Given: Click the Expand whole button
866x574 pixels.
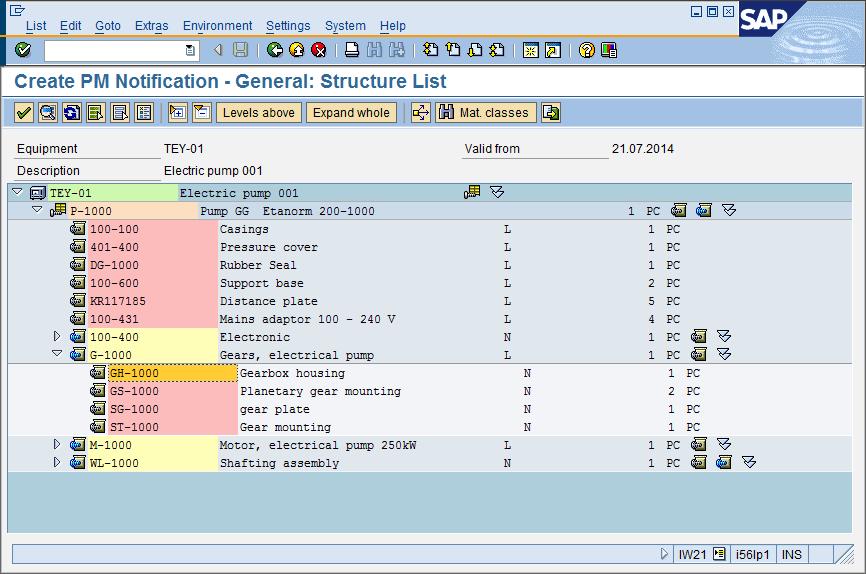Looking at the screenshot, I should (x=351, y=113).
